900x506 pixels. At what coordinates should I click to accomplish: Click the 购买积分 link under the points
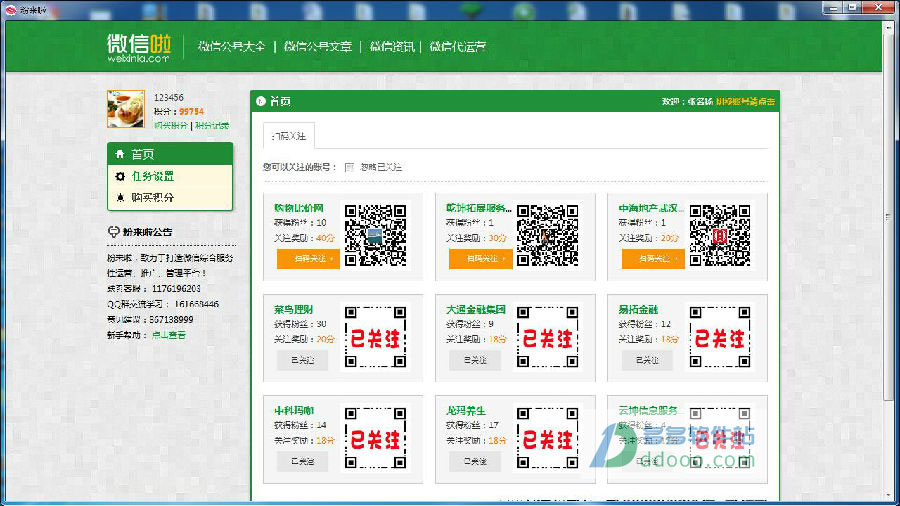pyautogui.click(x=170, y=125)
